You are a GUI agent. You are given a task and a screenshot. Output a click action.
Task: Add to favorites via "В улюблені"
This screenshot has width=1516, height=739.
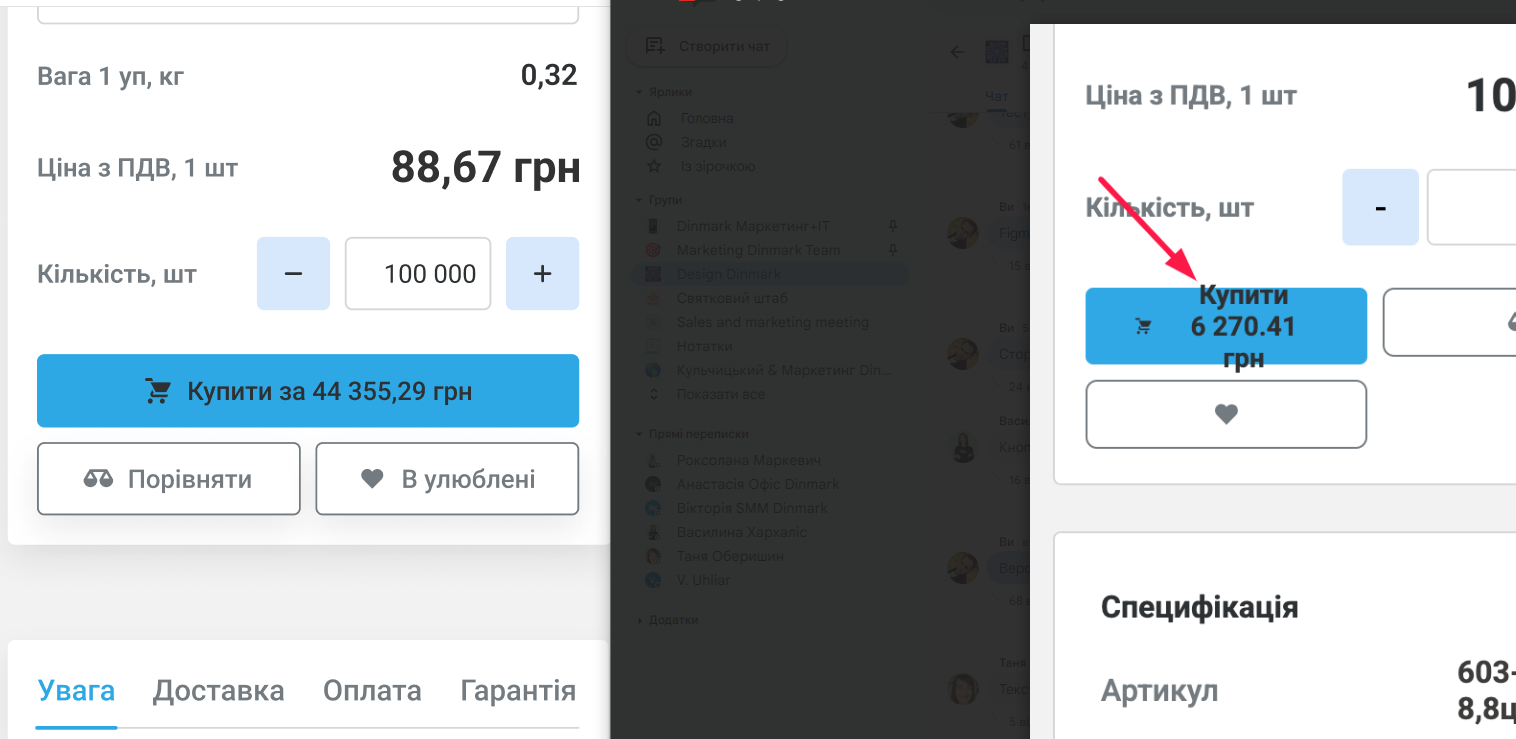[x=447, y=479]
